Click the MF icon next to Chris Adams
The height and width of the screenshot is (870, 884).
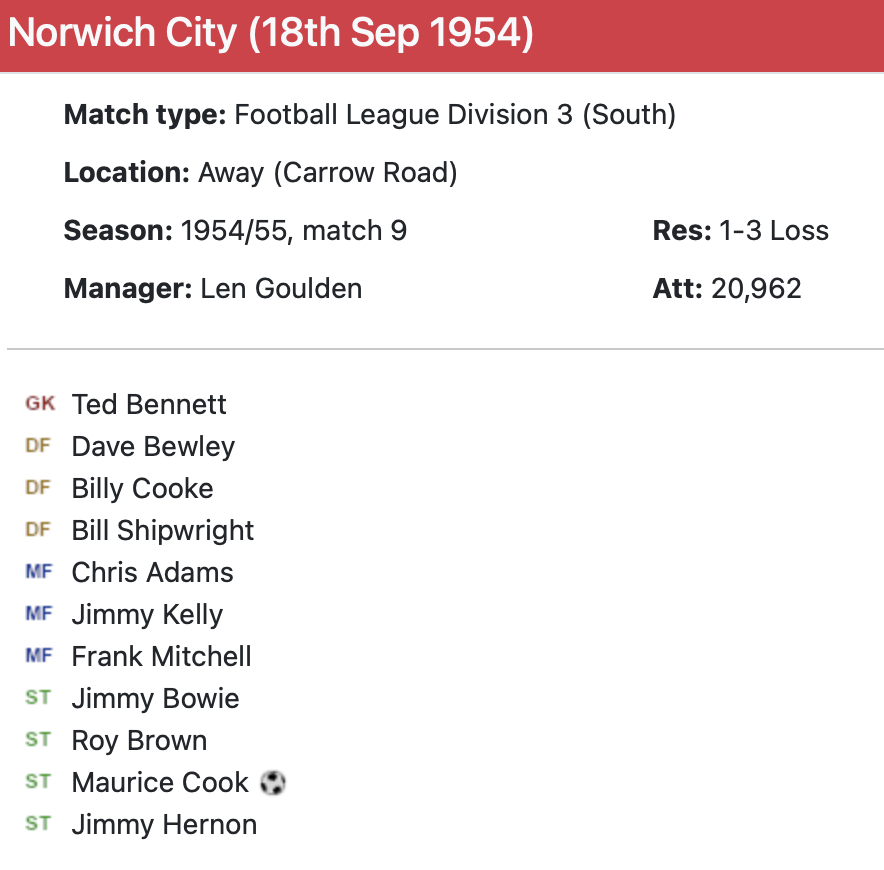point(38,572)
